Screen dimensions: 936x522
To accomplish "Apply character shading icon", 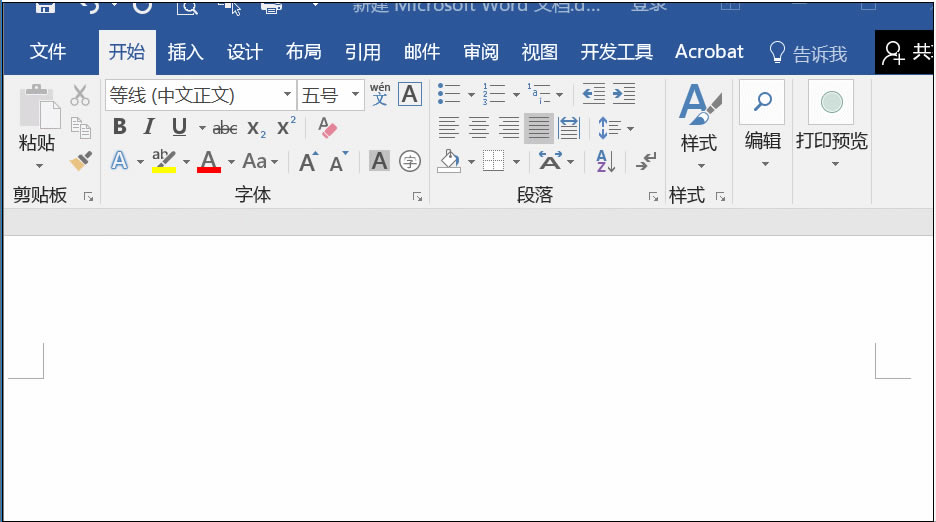I will coord(379,161).
